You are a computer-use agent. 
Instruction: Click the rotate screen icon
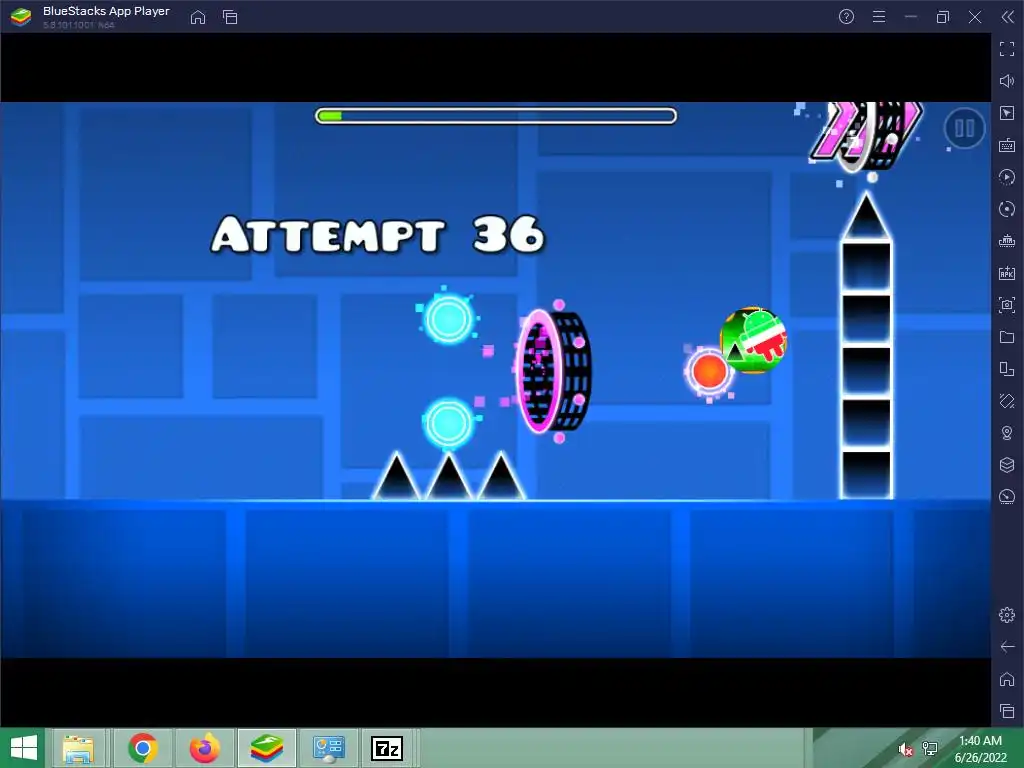1007,401
